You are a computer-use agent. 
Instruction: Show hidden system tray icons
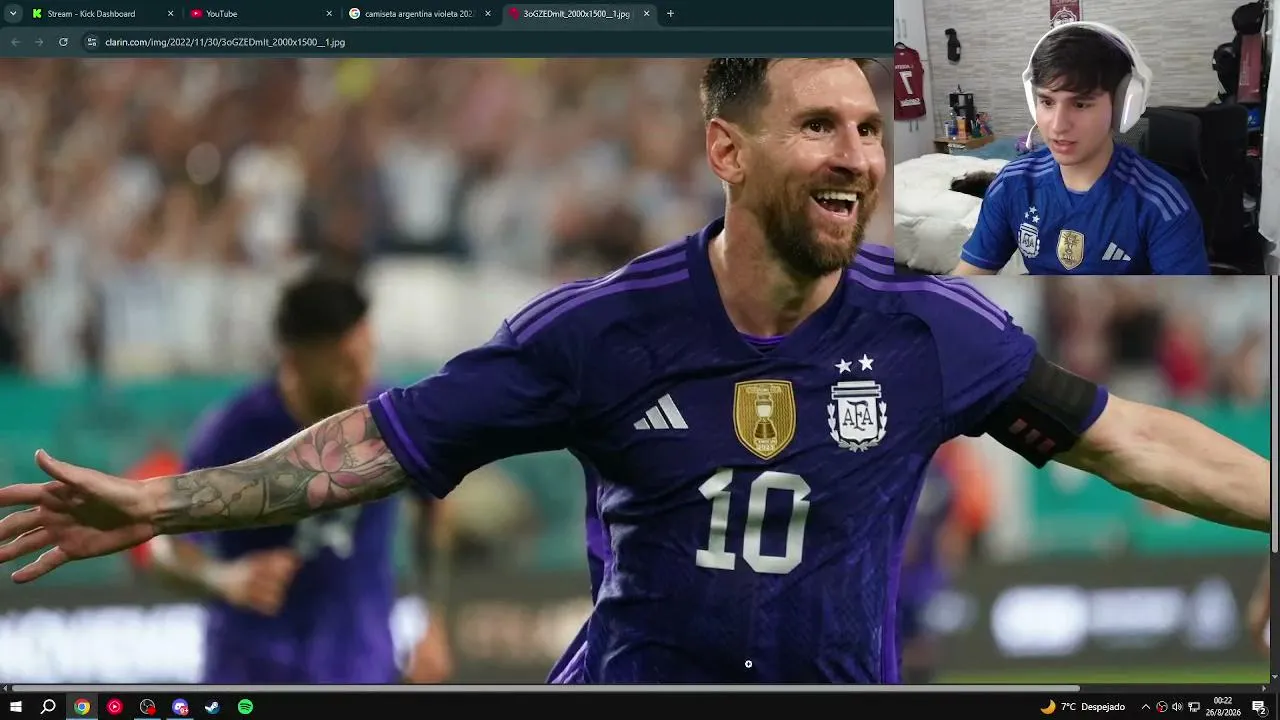1146,707
